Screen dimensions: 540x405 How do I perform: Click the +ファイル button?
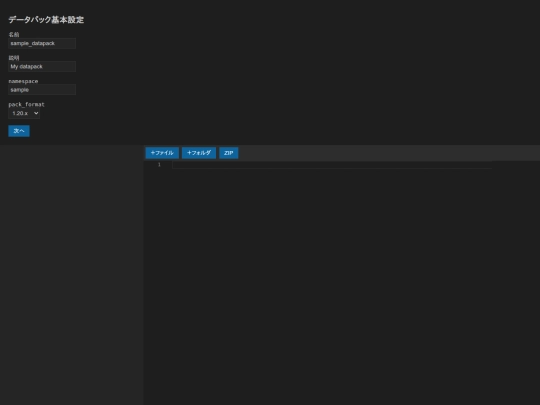tap(162, 153)
